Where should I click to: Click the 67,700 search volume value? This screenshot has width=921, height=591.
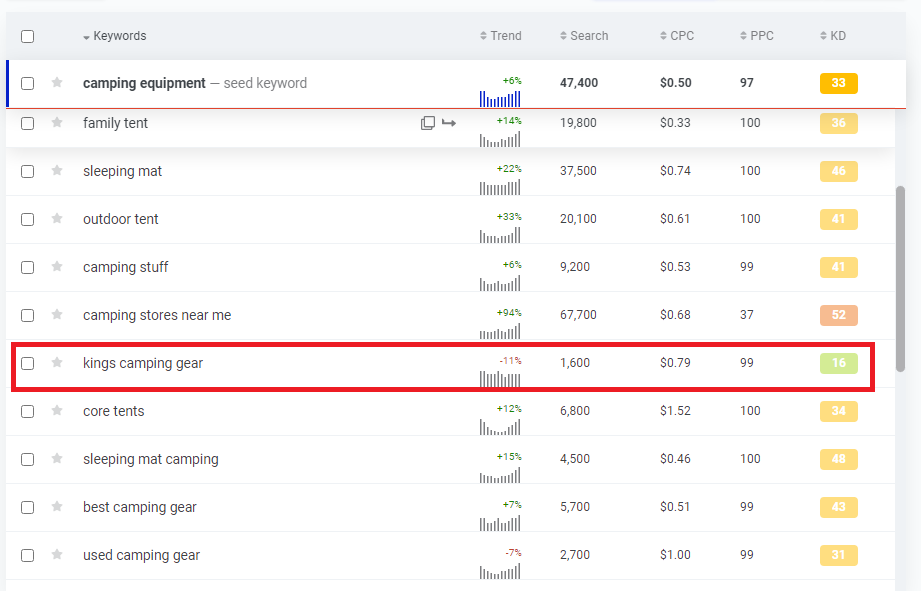[578, 315]
